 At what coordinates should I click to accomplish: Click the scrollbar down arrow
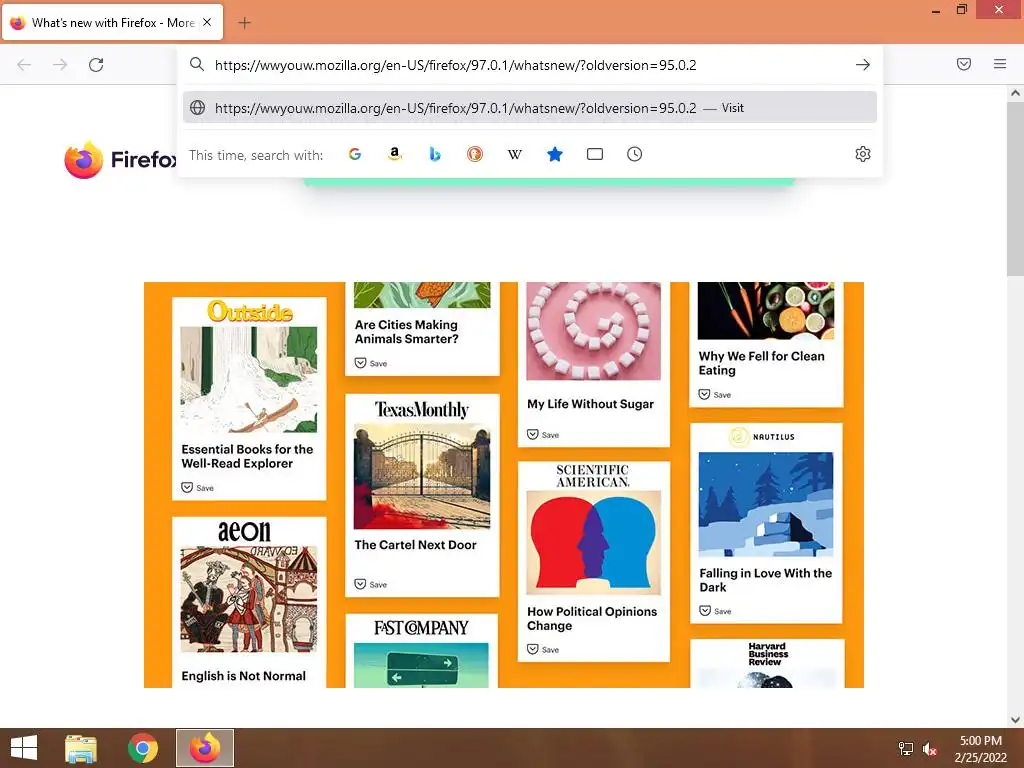click(x=1015, y=720)
